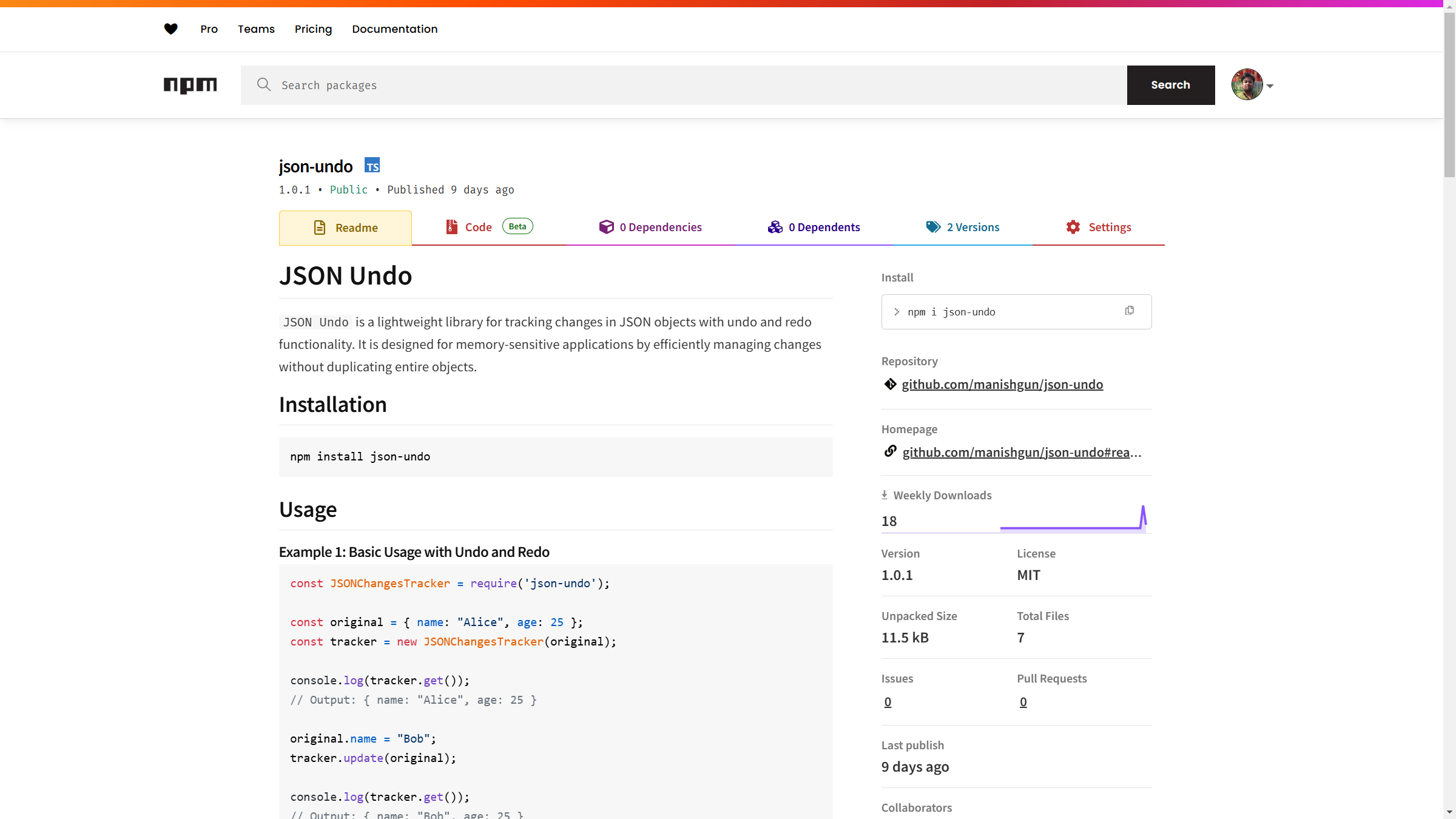Click the git repository diamond icon
This screenshot has height=819, width=1456.
click(x=890, y=384)
